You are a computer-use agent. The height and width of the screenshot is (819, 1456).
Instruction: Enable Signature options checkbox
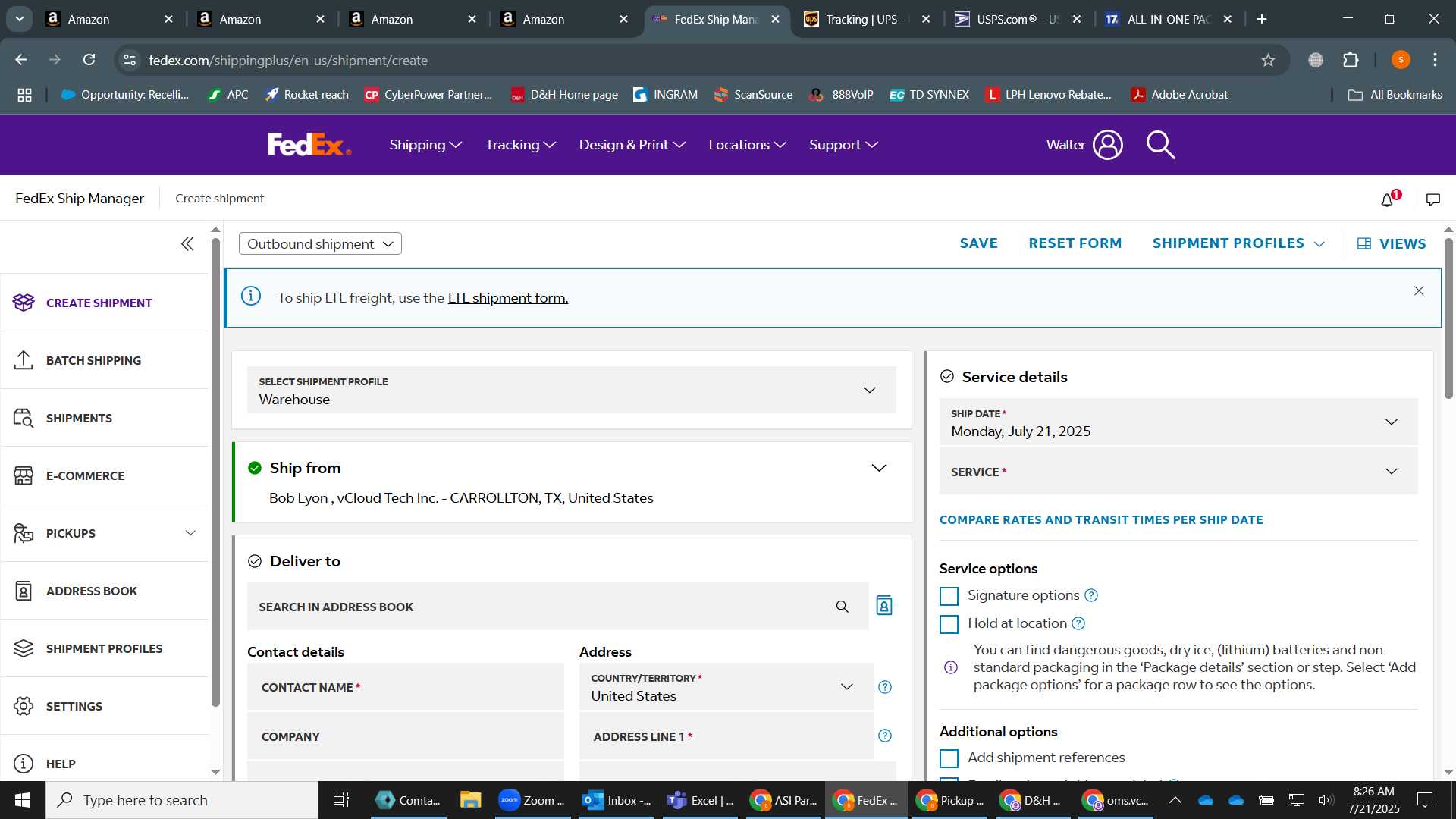click(949, 596)
